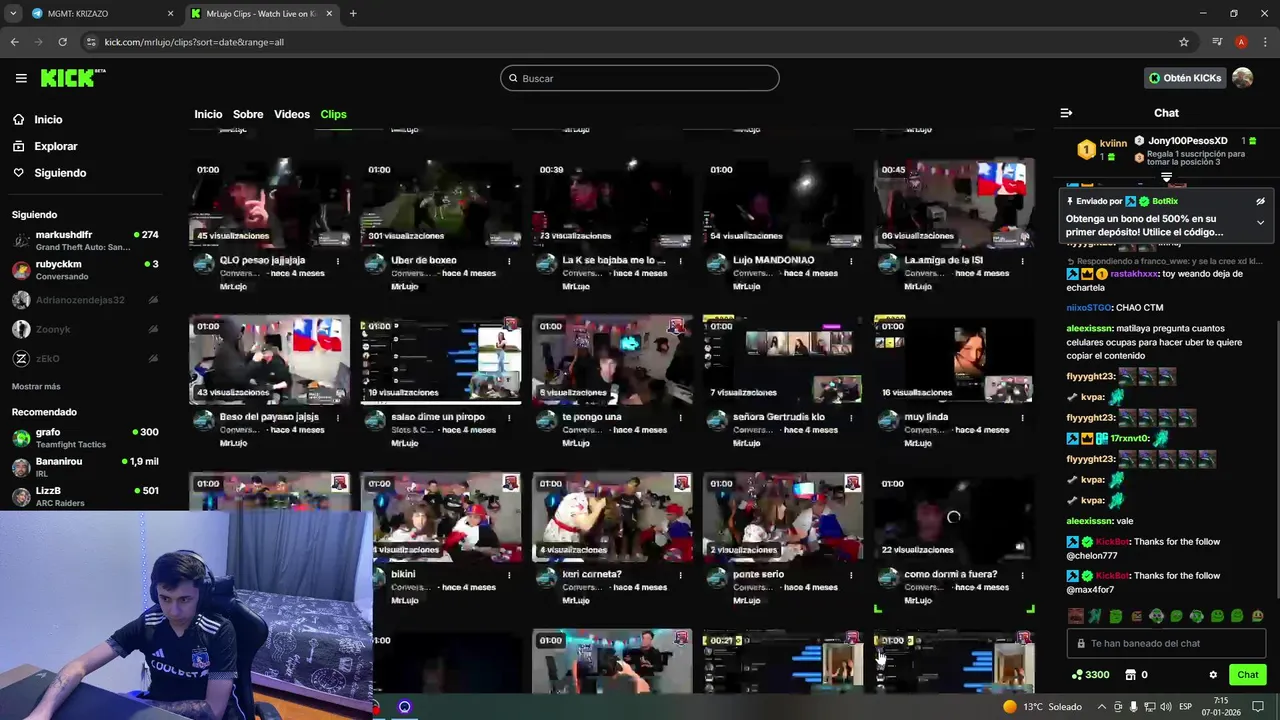Switch to the Videos channel tab
The image size is (1280, 720).
pos(292,114)
